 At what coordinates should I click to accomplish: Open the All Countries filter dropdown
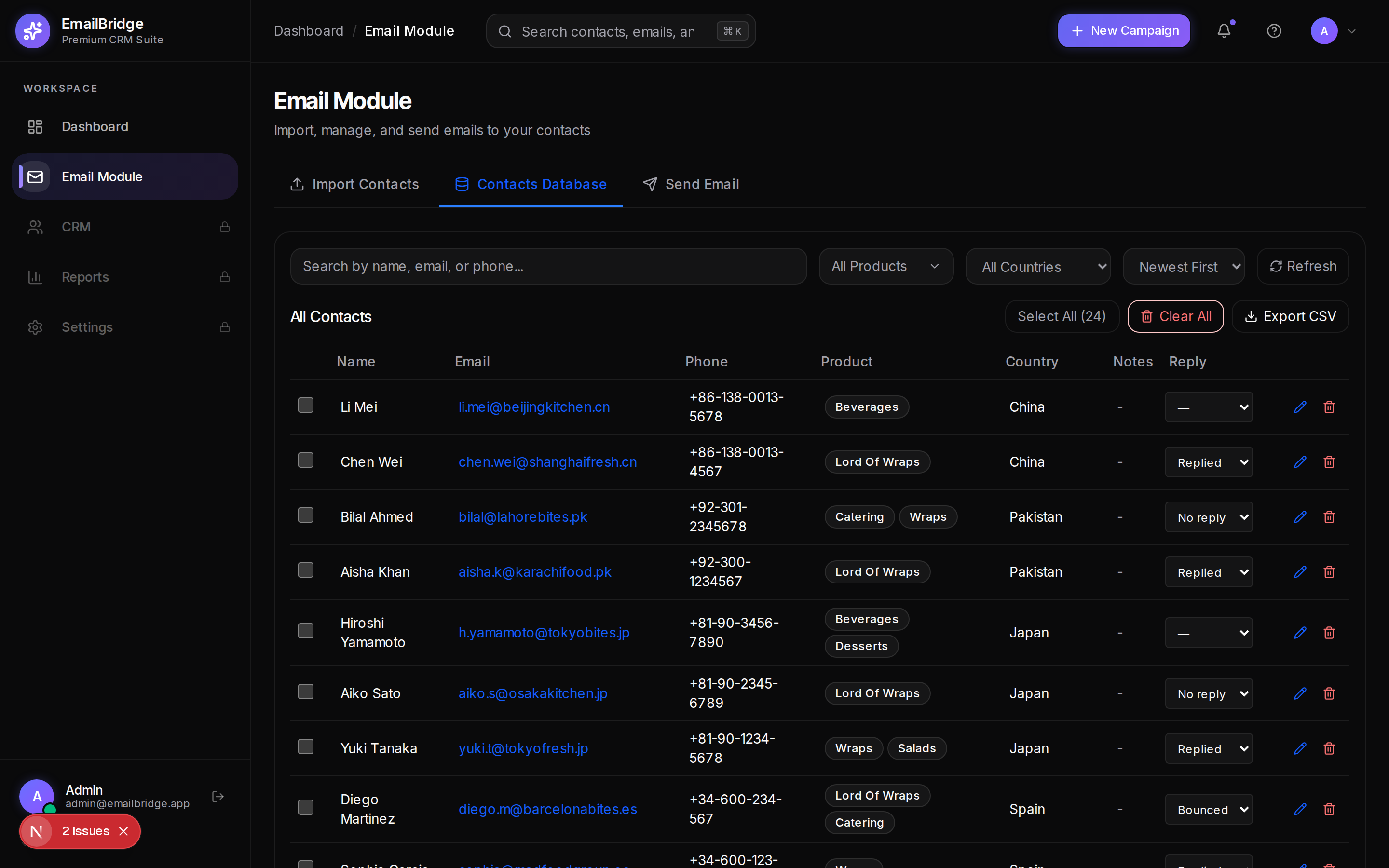[x=1038, y=266]
